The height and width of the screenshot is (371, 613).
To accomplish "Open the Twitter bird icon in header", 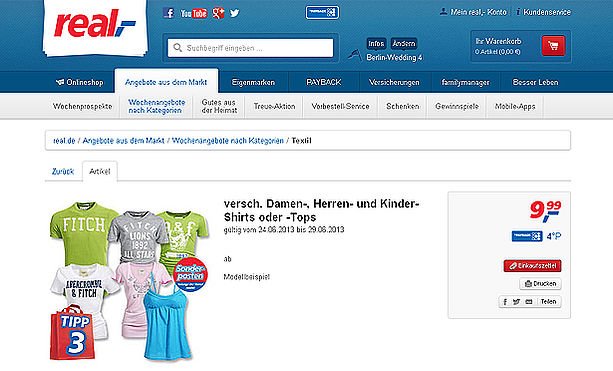I will point(235,13).
